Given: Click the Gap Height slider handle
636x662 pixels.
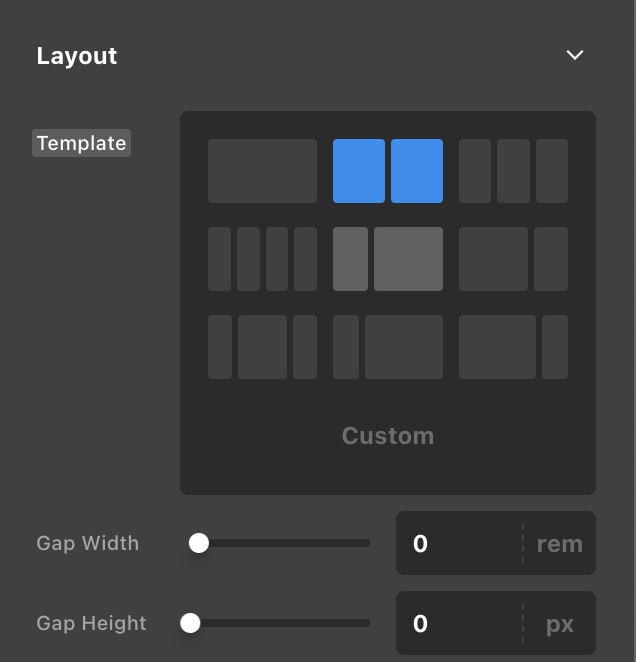Looking at the screenshot, I should click(x=190, y=623).
